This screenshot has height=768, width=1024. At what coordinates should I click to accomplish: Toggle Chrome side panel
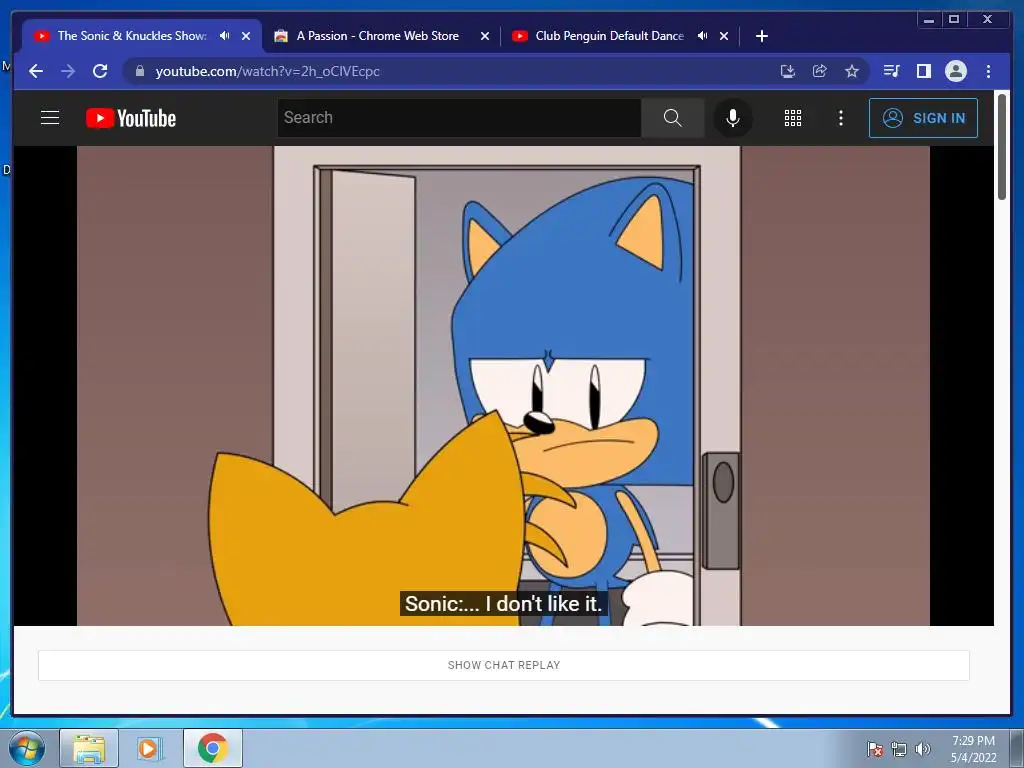(x=923, y=71)
